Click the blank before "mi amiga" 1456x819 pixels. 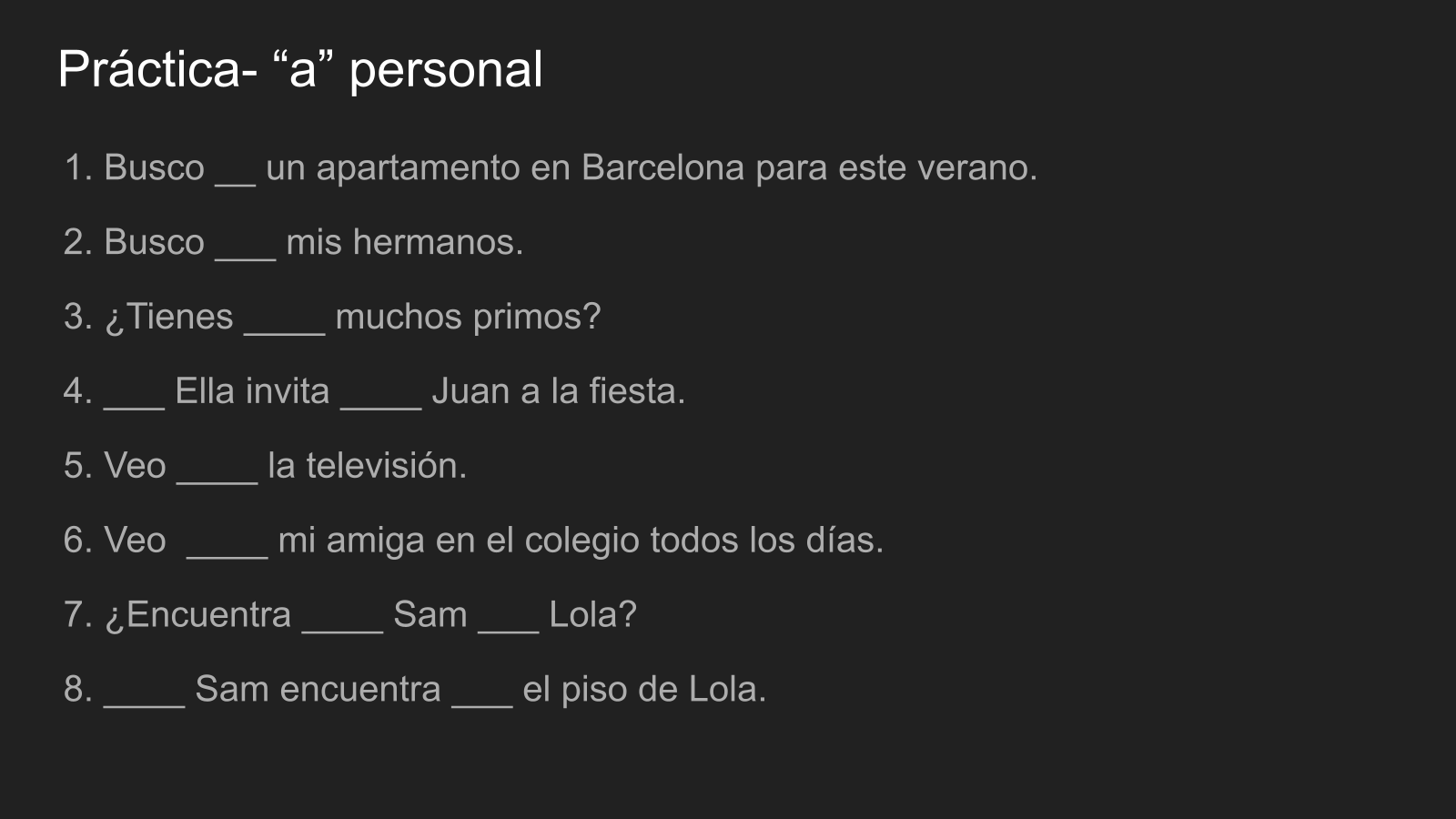click(227, 551)
